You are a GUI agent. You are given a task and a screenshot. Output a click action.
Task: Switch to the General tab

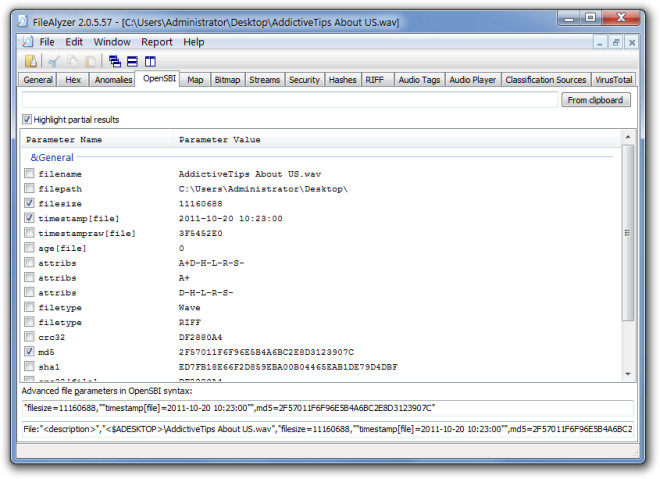click(38, 80)
